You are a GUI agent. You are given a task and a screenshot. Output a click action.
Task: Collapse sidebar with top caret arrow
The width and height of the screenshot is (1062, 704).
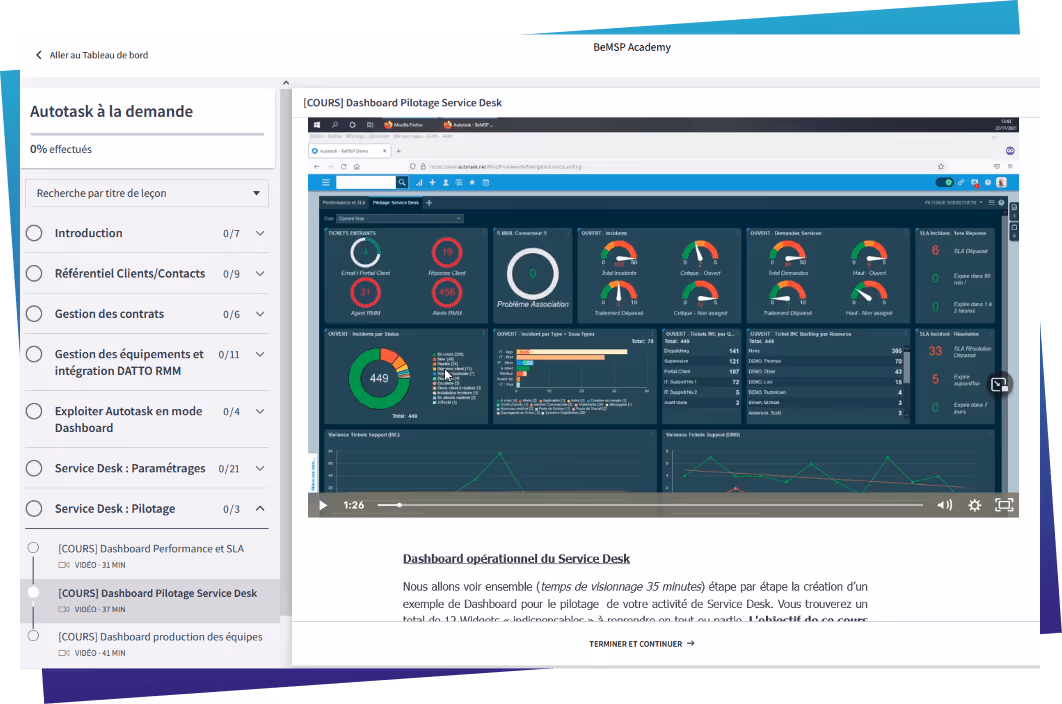tap(286, 83)
